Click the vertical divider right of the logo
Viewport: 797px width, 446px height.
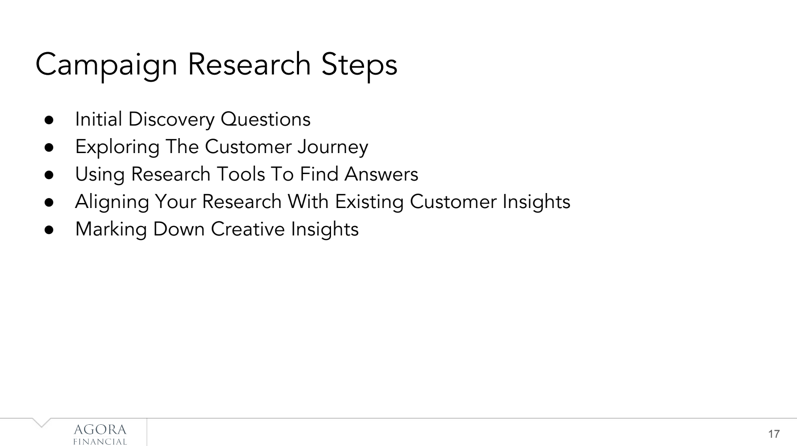[x=147, y=432]
